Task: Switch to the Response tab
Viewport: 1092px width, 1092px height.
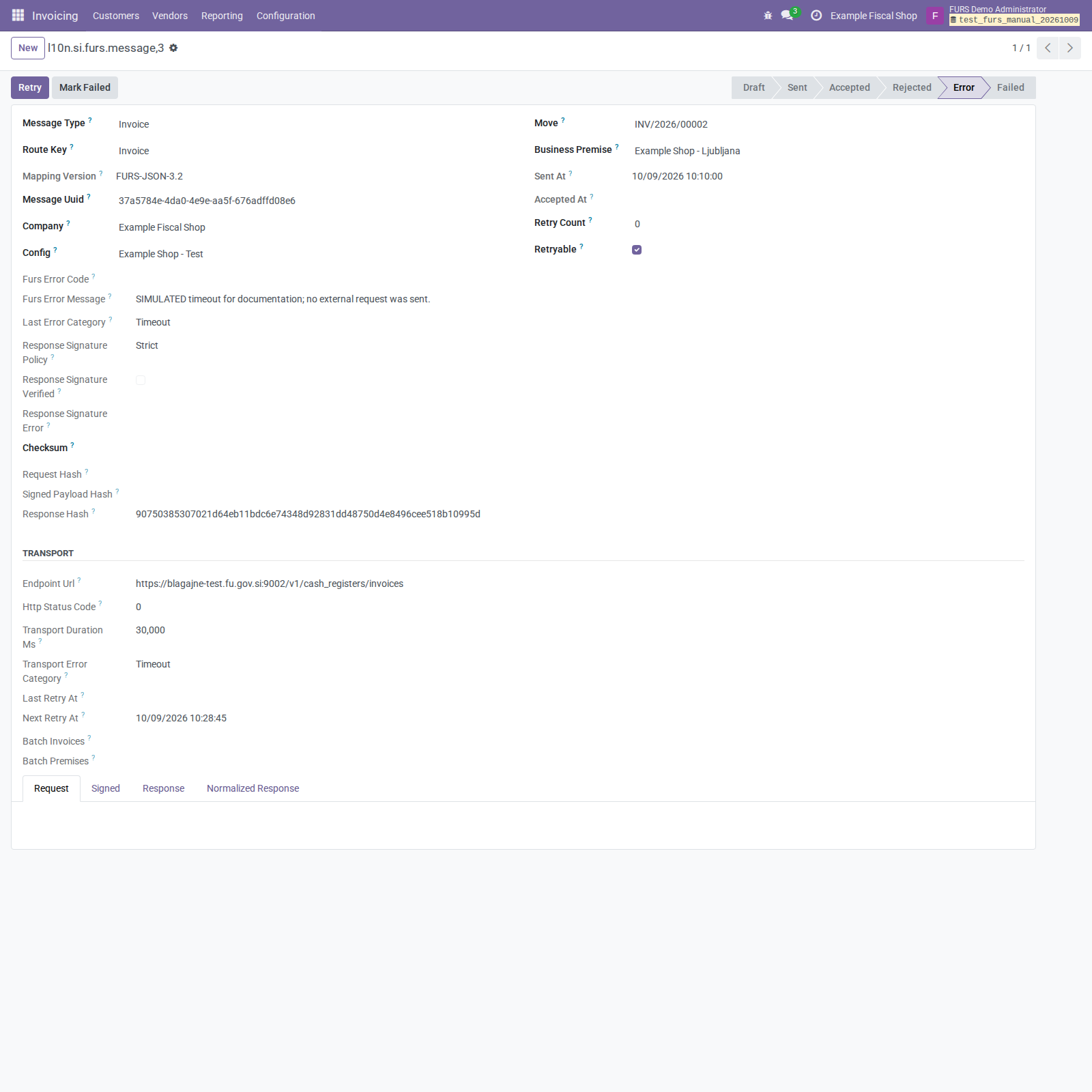Action: [x=164, y=788]
